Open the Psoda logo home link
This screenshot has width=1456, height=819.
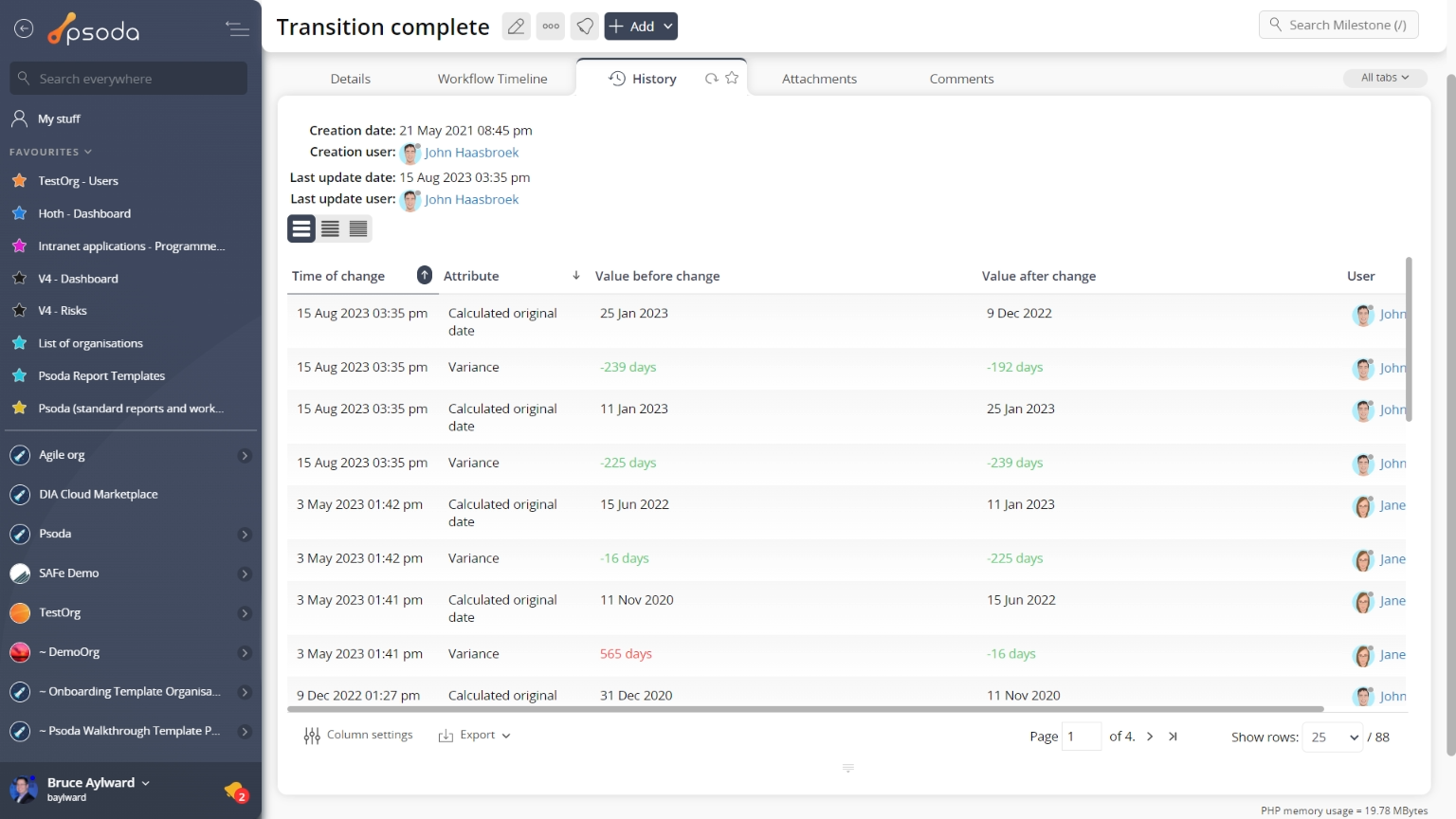[94, 30]
